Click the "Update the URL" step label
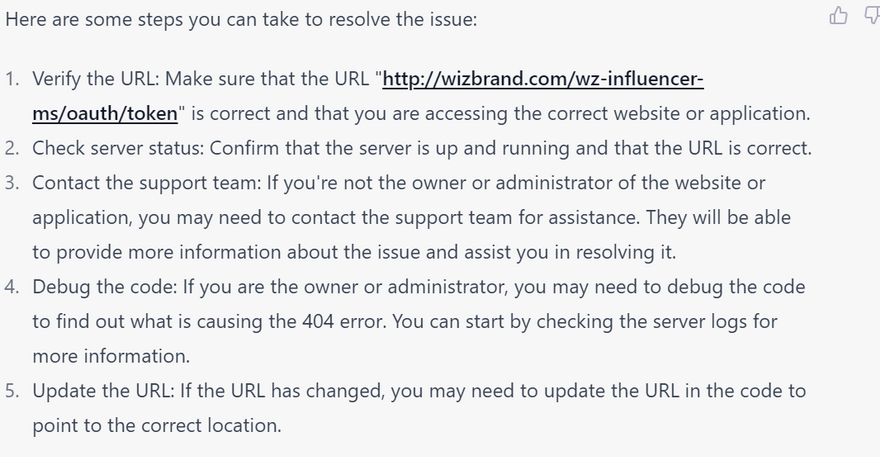The image size is (880, 457). click(98, 391)
